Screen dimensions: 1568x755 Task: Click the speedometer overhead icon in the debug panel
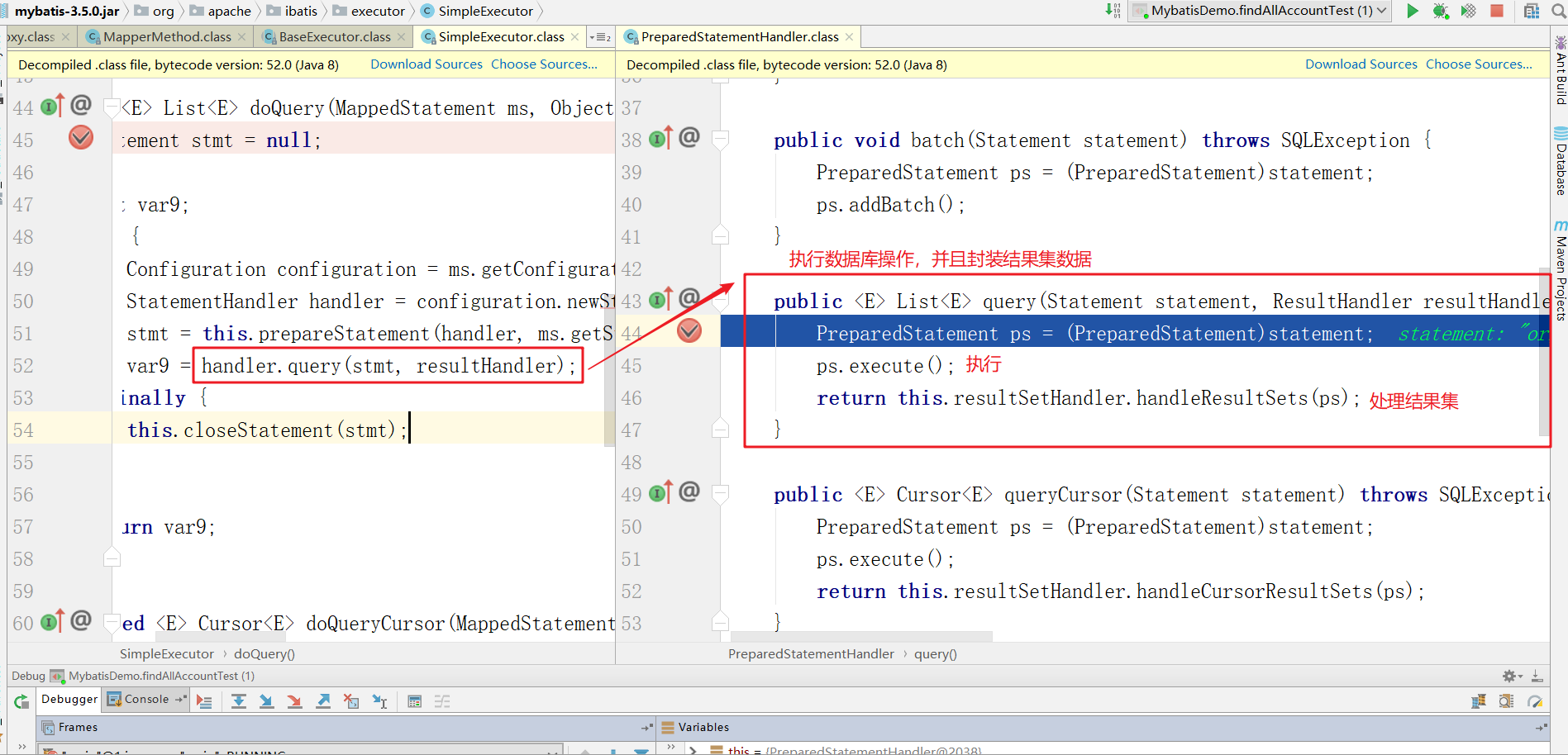(1535, 701)
